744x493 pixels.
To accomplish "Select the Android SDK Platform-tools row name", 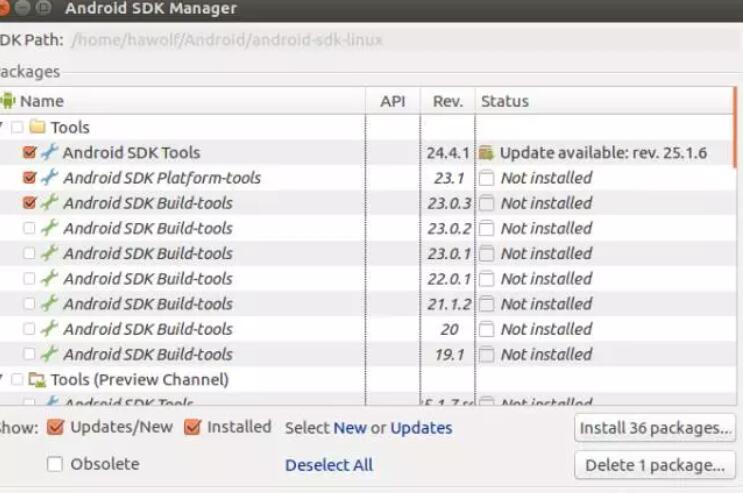I will (x=162, y=177).
